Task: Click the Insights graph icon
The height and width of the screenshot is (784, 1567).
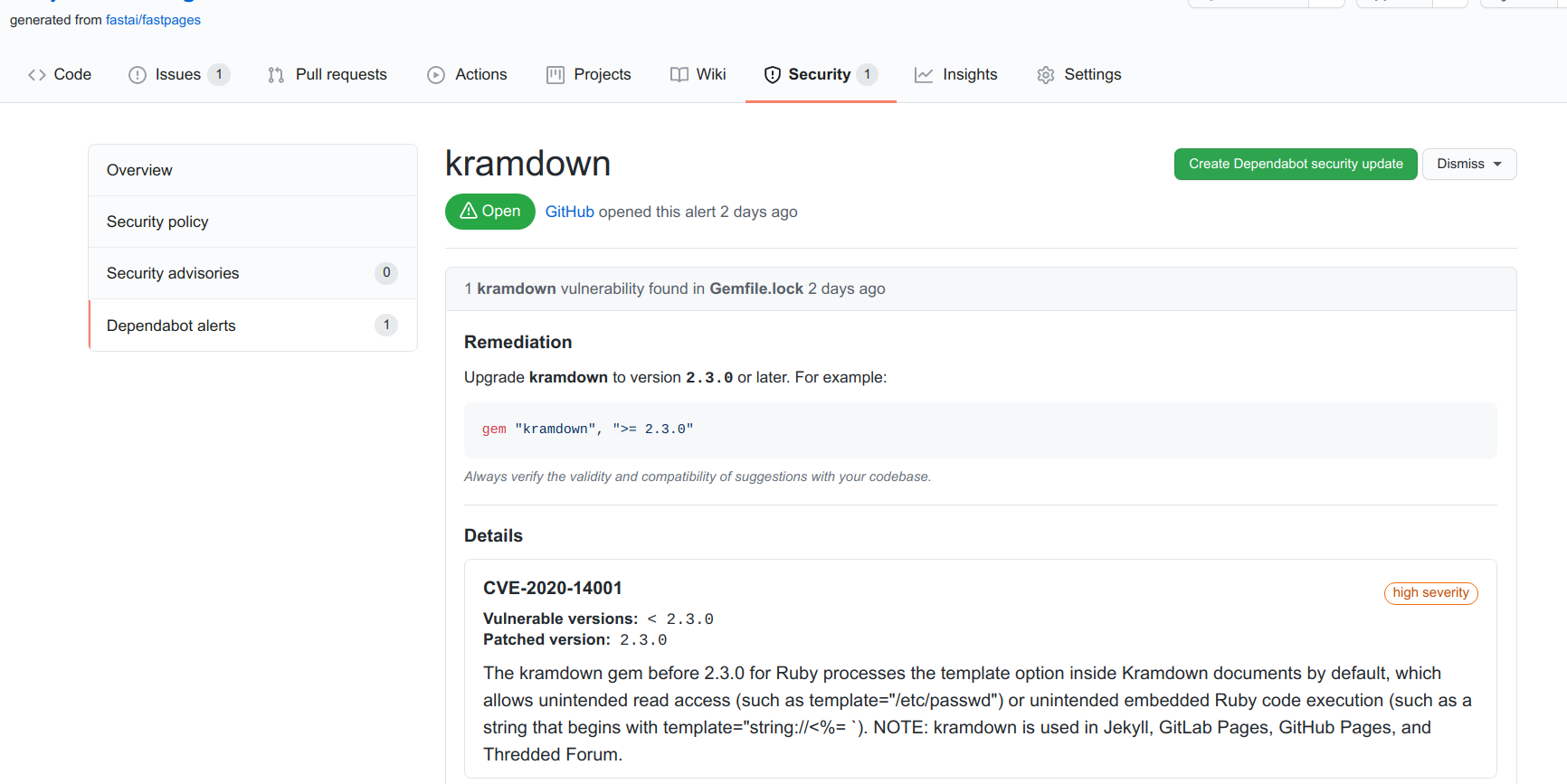Action: [924, 74]
